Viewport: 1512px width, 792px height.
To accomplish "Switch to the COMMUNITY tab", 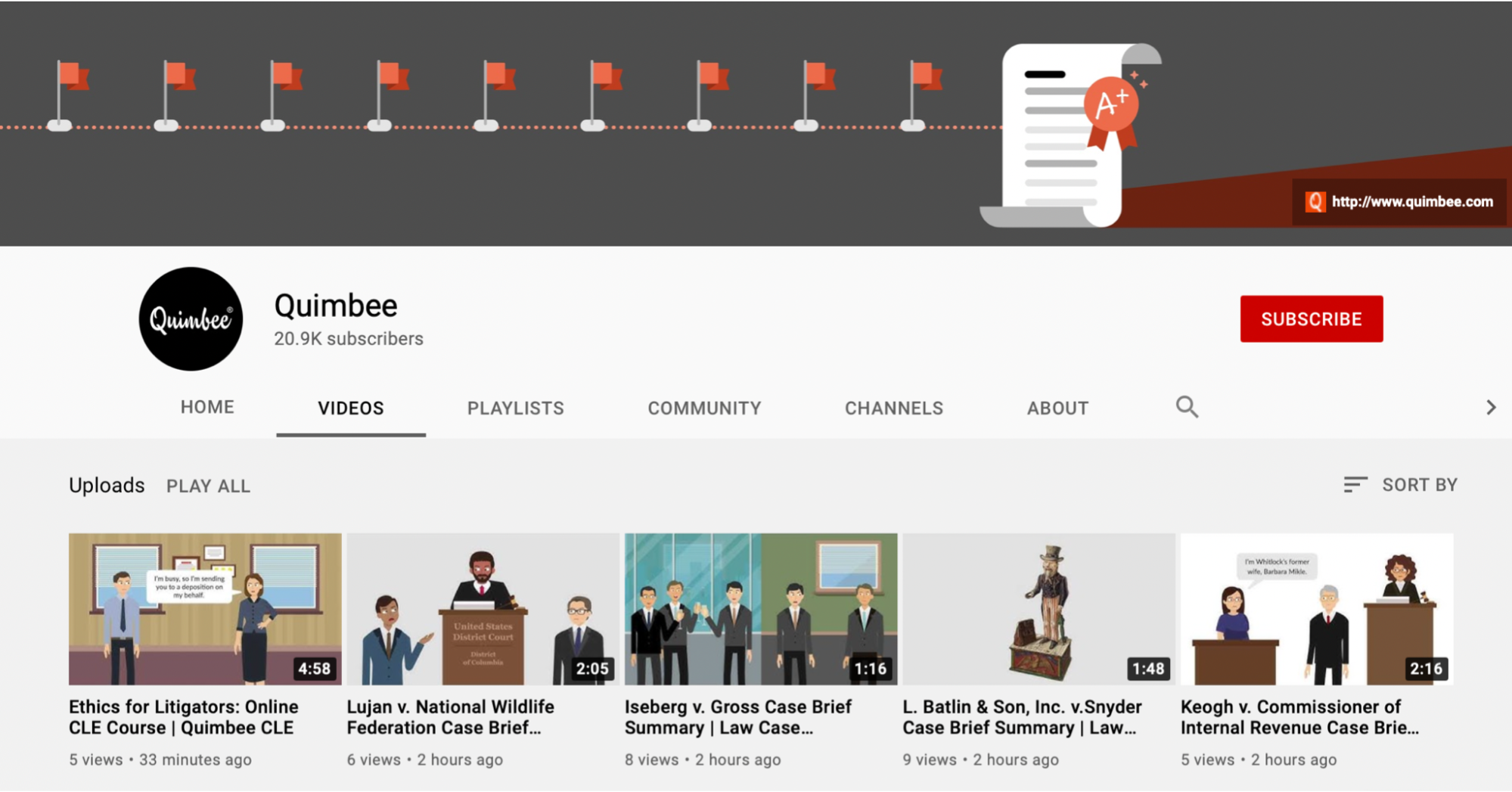I will [704, 407].
